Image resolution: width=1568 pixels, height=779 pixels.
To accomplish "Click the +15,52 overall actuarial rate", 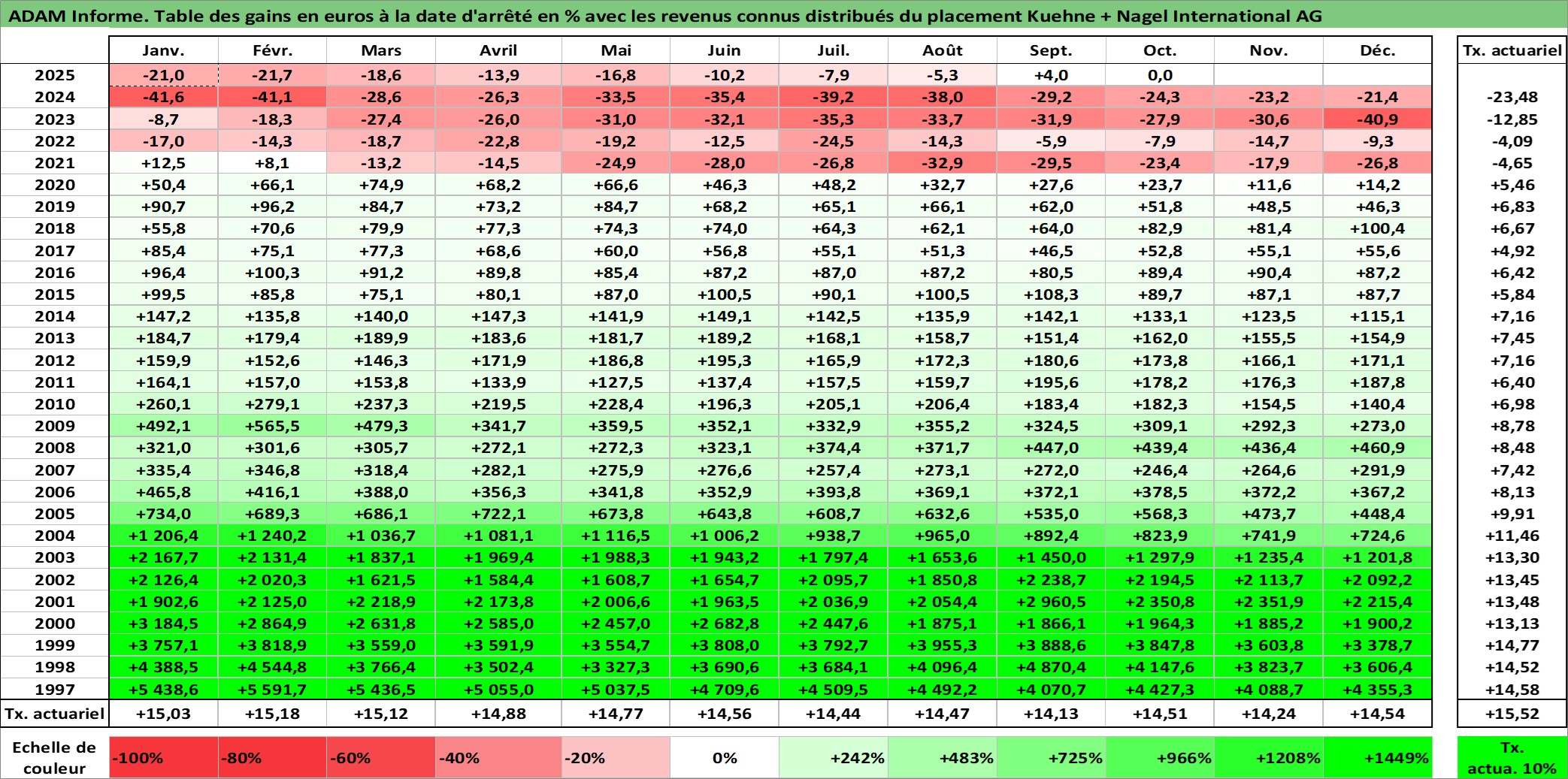I will [1512, 714].
